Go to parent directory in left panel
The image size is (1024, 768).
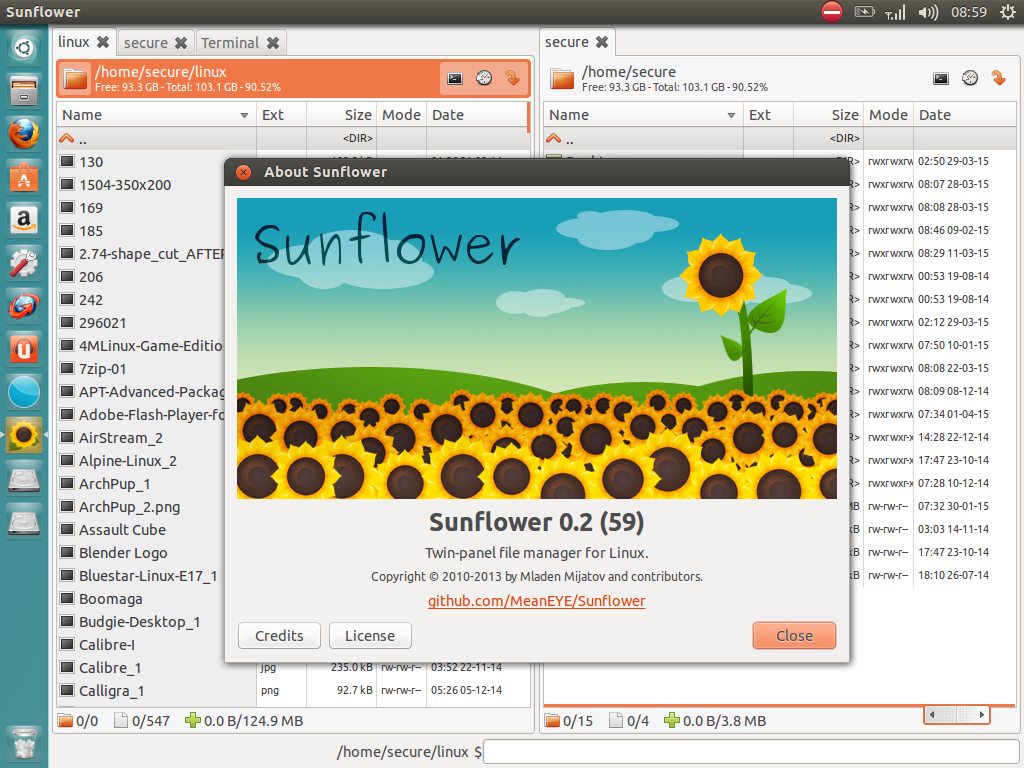pos(293,138)
